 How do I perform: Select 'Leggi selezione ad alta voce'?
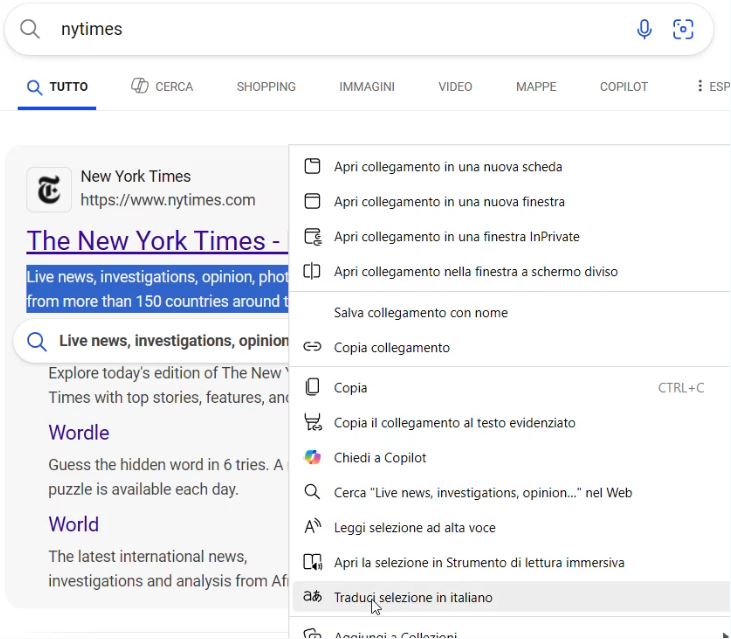pos(511,527)
